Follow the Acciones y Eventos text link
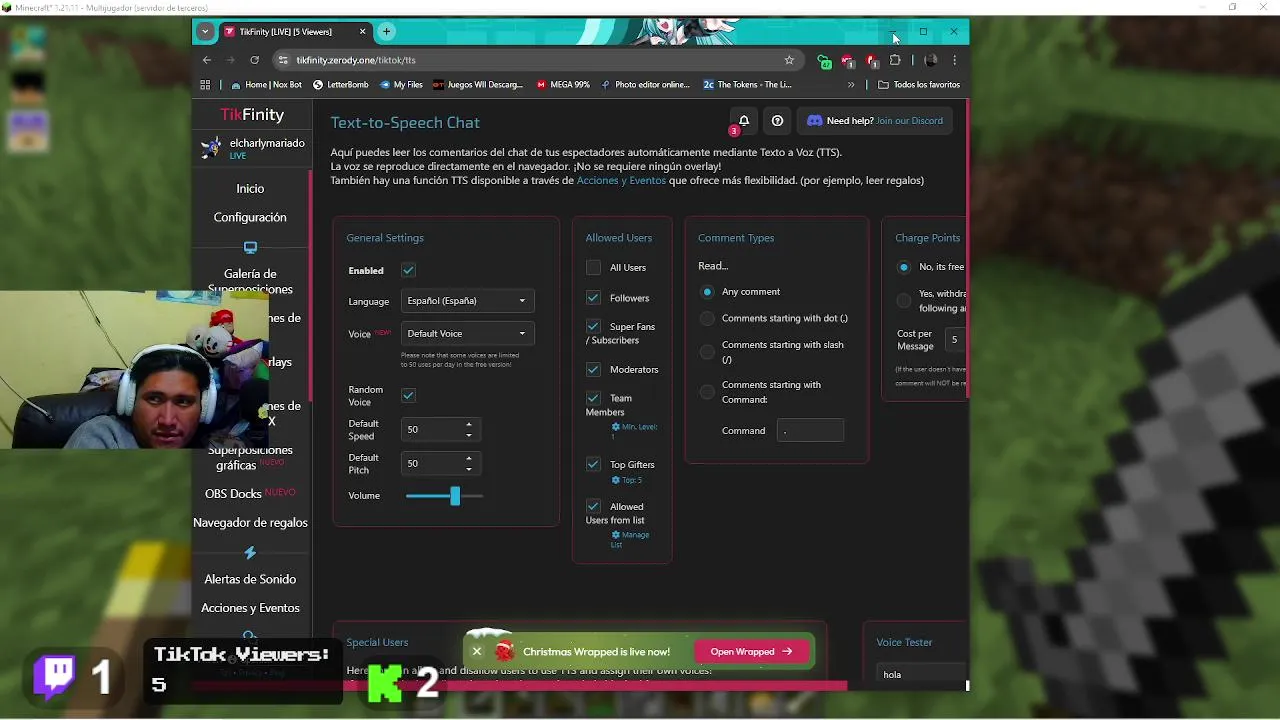The image size is (1280, 720). pyautogui.click(x=621, y=181)
